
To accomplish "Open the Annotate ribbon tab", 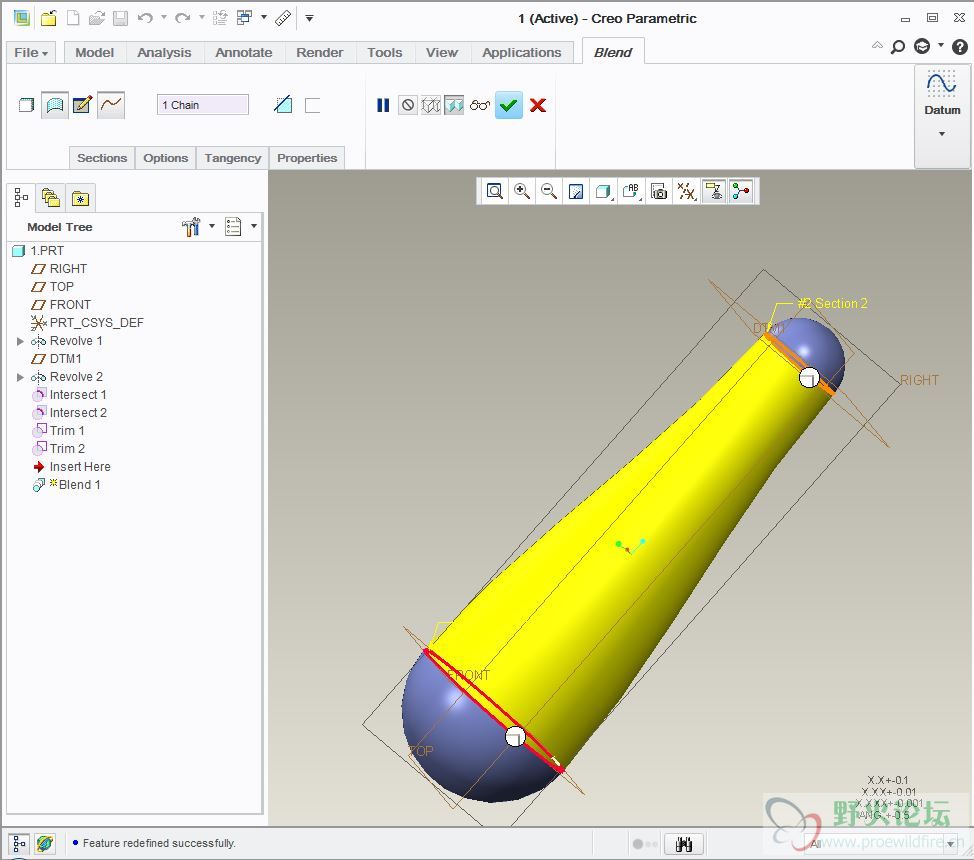I will click(x=244, y=53).
